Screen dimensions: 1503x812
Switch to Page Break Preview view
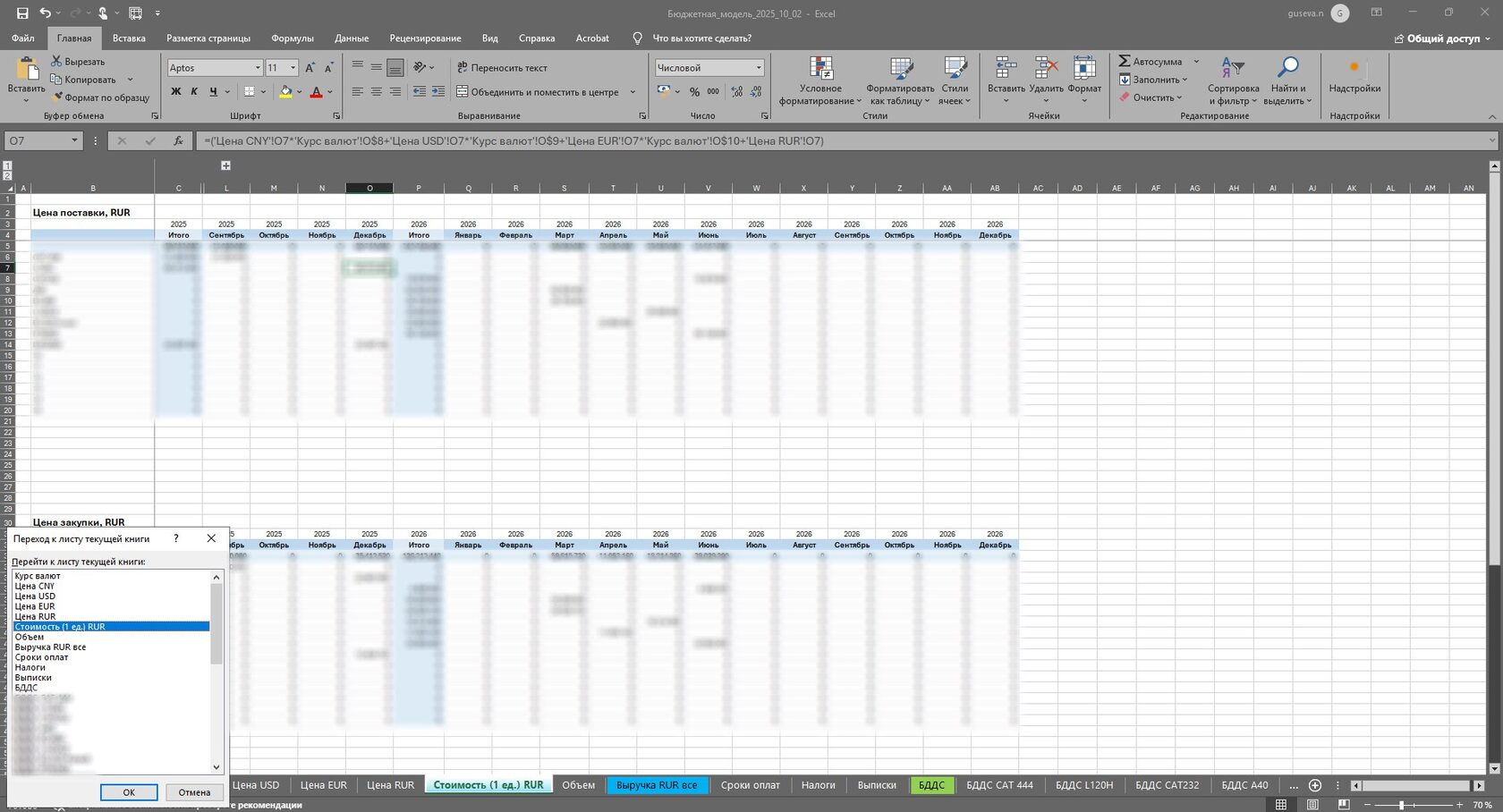(1343, 805)
